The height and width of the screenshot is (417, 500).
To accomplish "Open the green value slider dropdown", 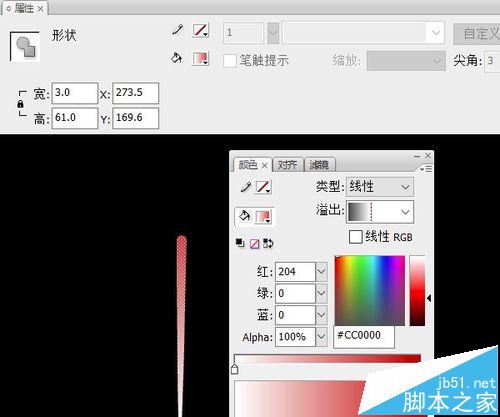I will tap(321, 293).
